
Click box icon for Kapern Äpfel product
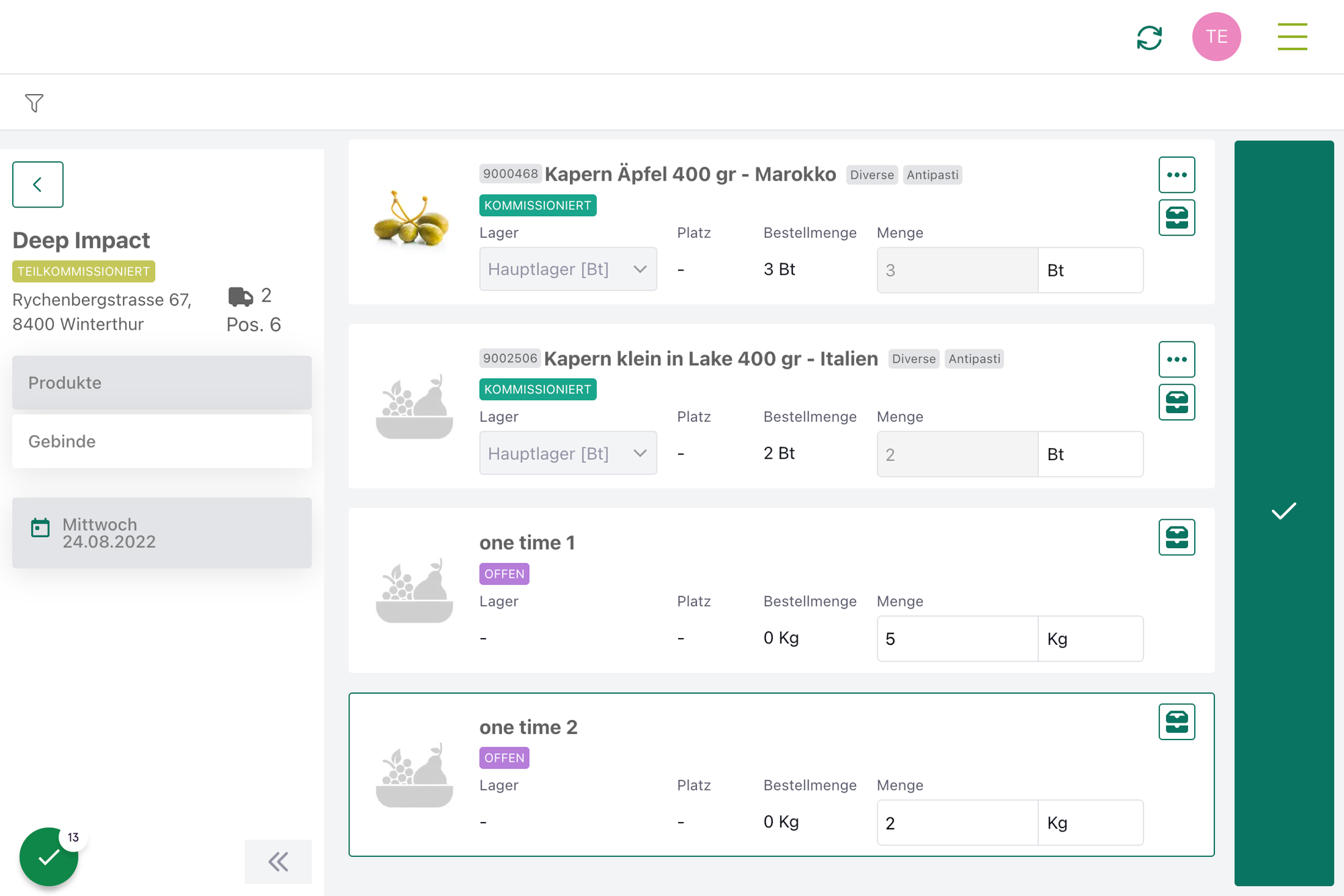(x=1176, y=218)
